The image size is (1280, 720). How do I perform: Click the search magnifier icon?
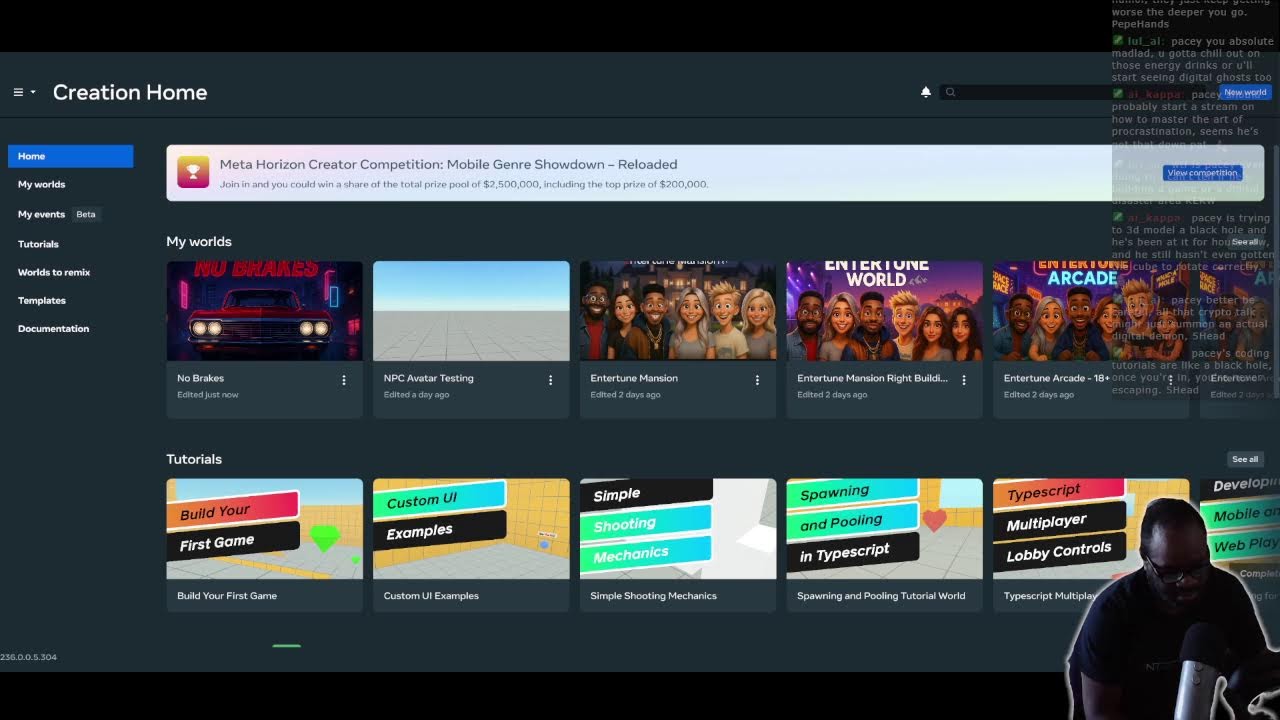950,92
